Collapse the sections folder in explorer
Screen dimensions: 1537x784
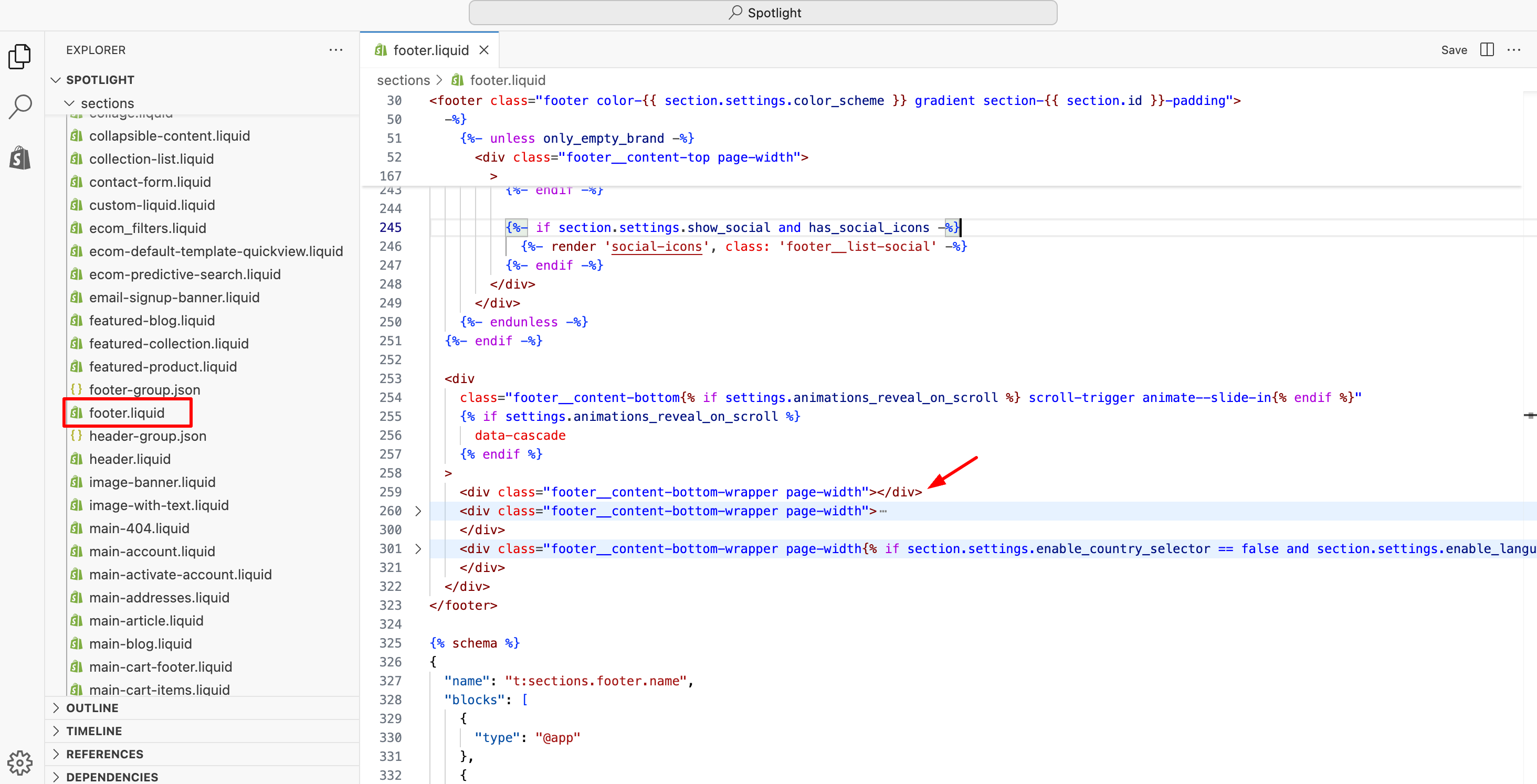tap(70, 103)
